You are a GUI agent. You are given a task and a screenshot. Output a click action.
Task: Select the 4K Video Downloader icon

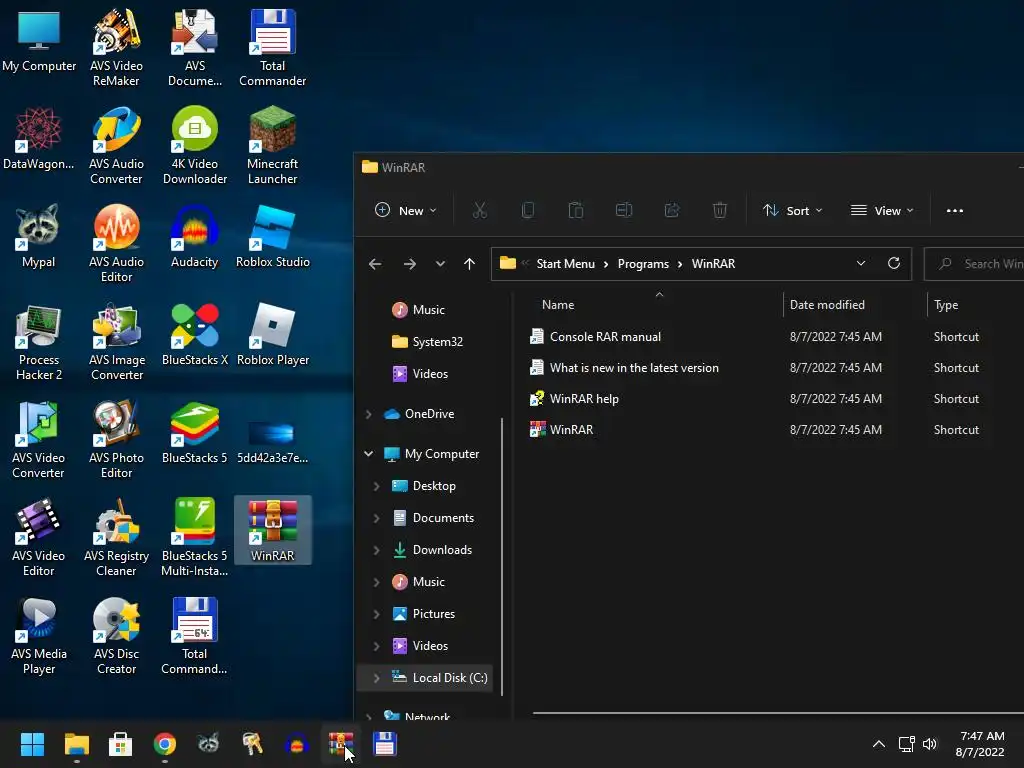(195, 146)
